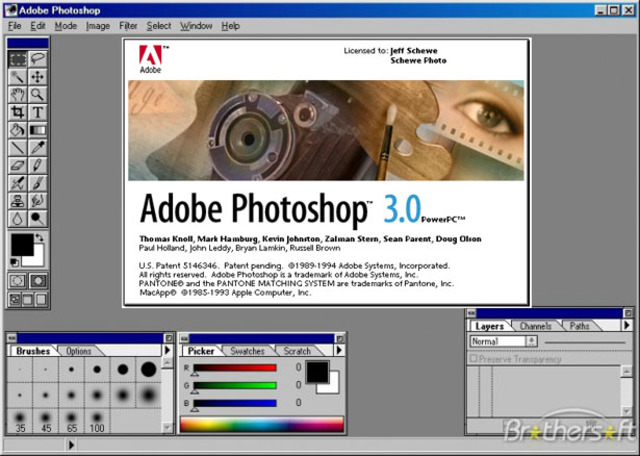Open the Window menu
The image size is (640, 456).
point(196,26)
